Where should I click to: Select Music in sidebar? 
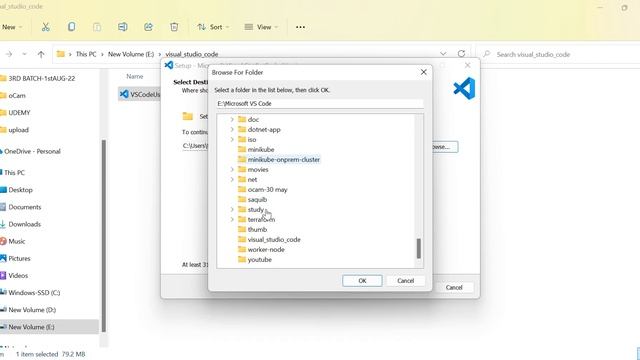[x=17, y=241]
